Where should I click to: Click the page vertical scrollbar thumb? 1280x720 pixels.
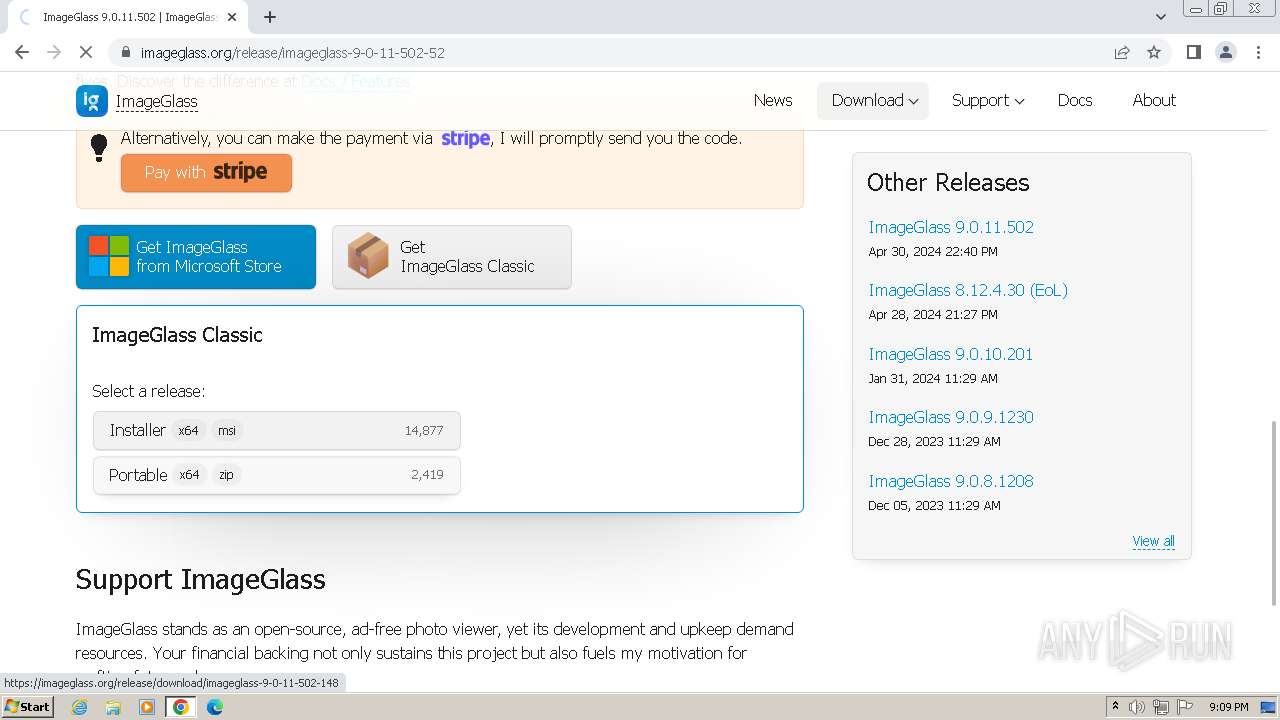(1273, 512)
